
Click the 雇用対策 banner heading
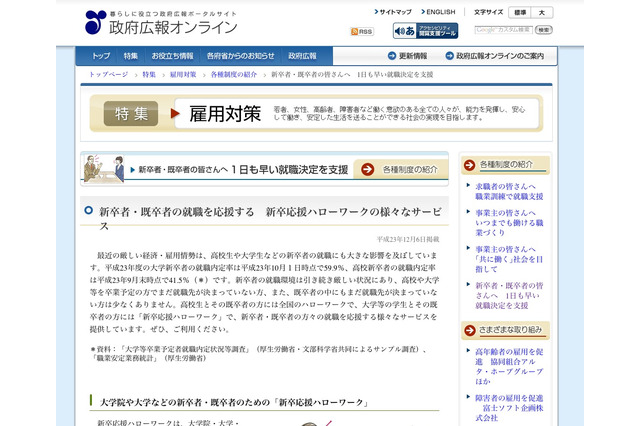click(225, 113)
